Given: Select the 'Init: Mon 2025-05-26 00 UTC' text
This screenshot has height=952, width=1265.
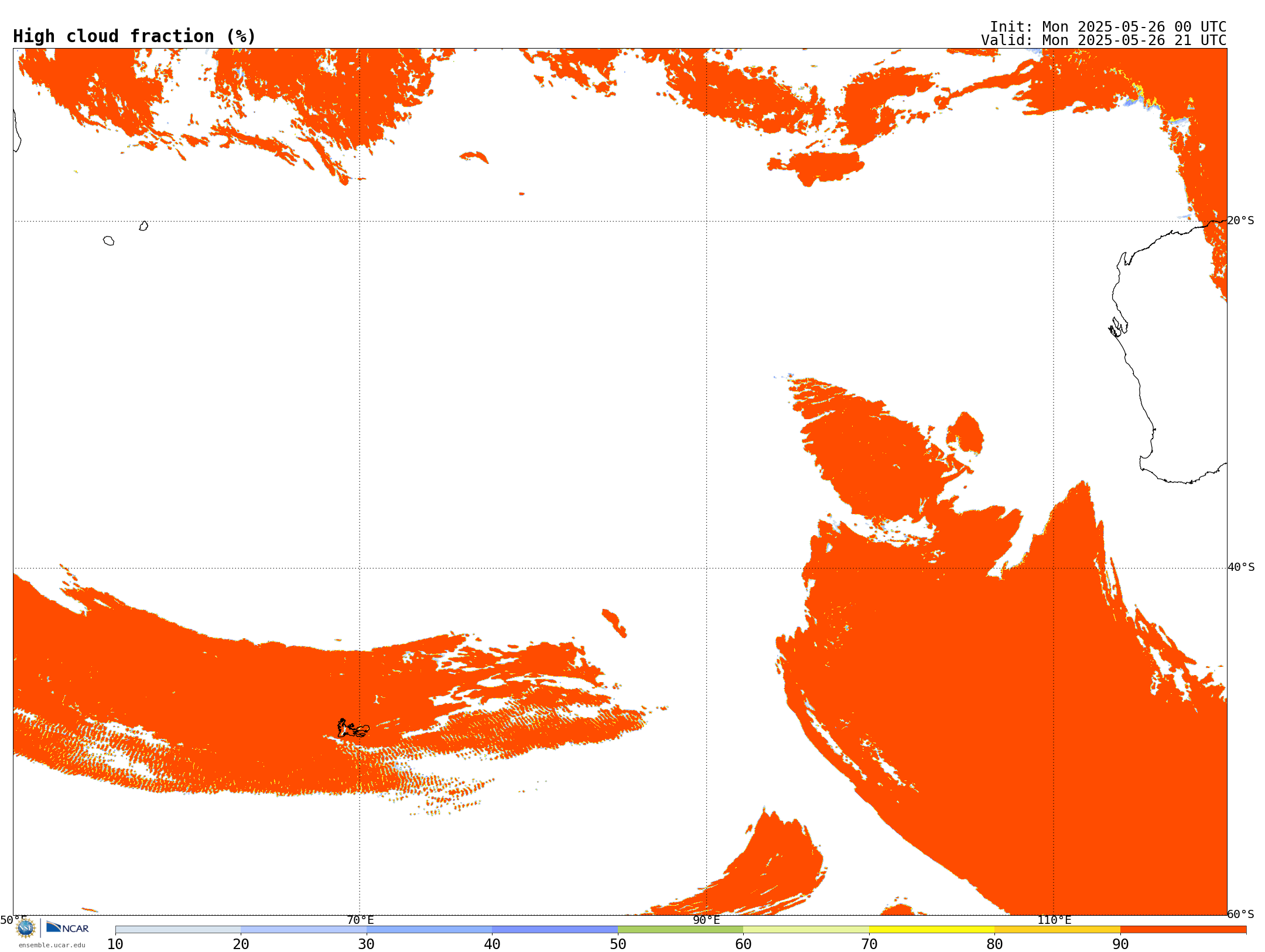Looking at the screenshot, I should (x=1108, y=27).
